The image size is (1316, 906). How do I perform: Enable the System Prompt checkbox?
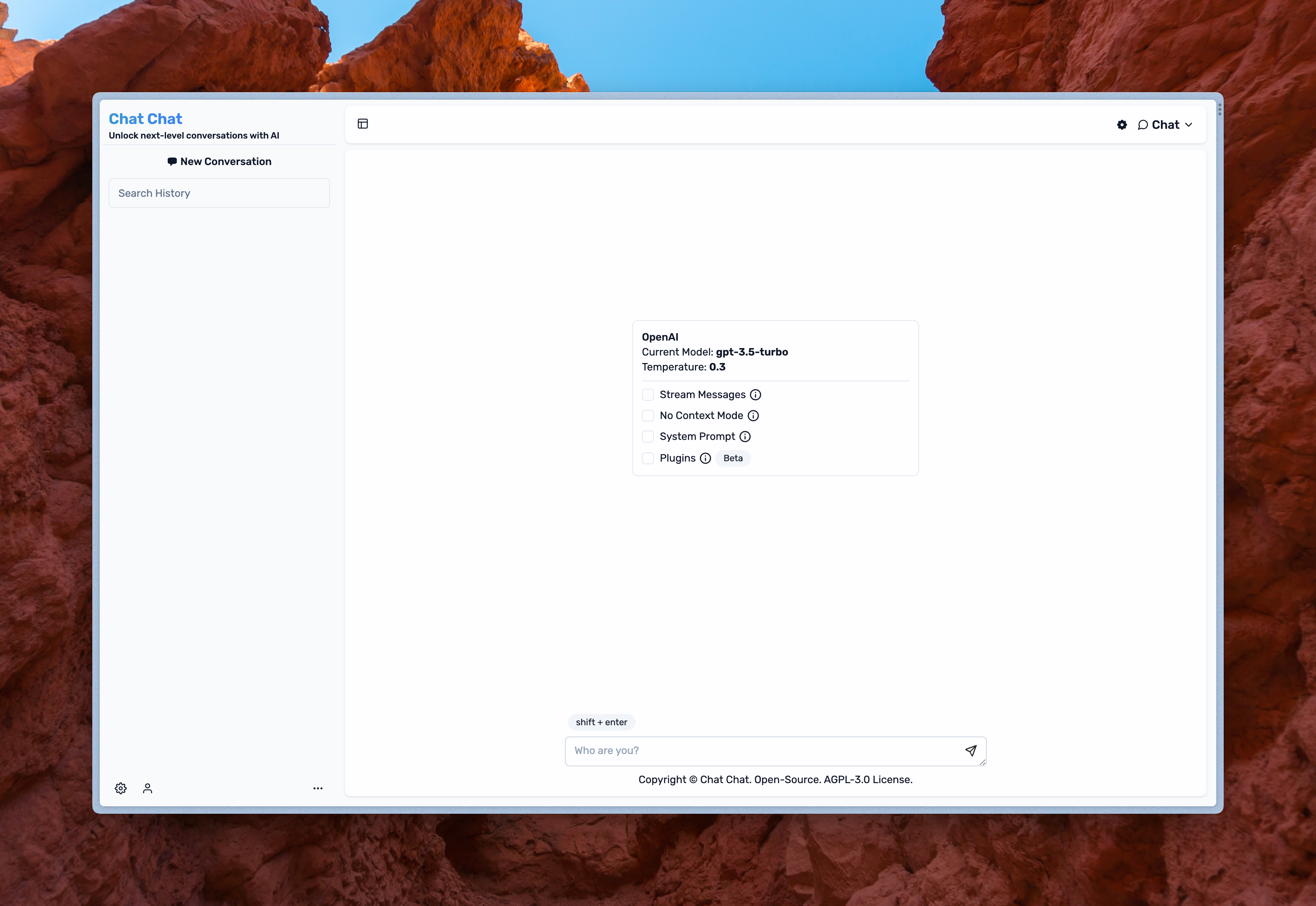coord(647,436)
